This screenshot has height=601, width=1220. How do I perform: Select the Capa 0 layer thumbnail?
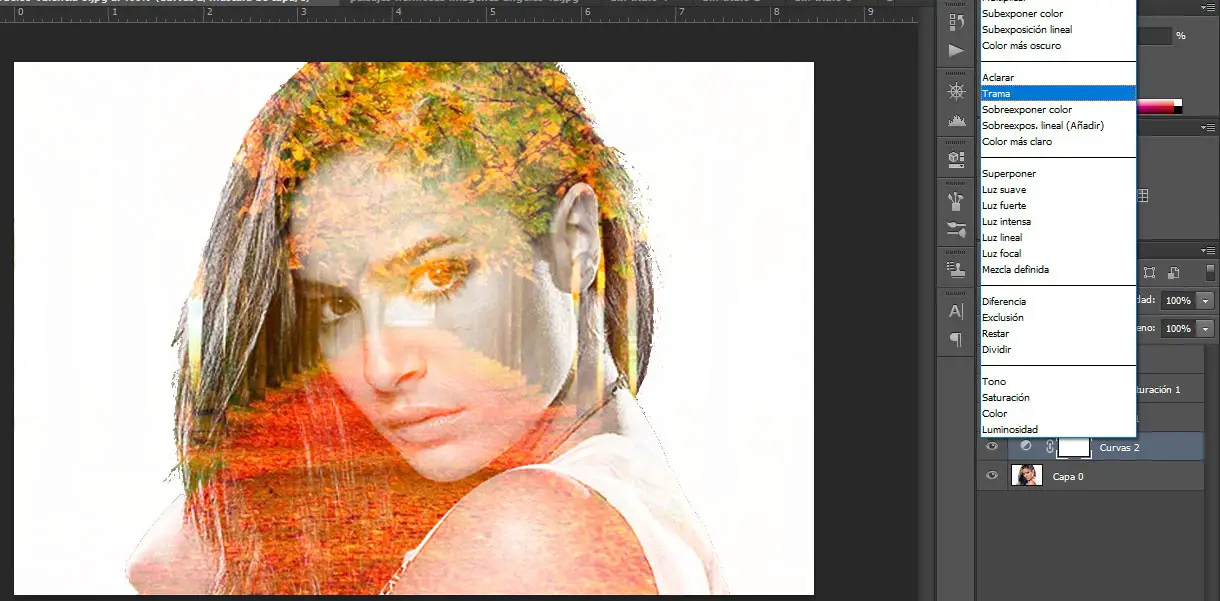1027,476
